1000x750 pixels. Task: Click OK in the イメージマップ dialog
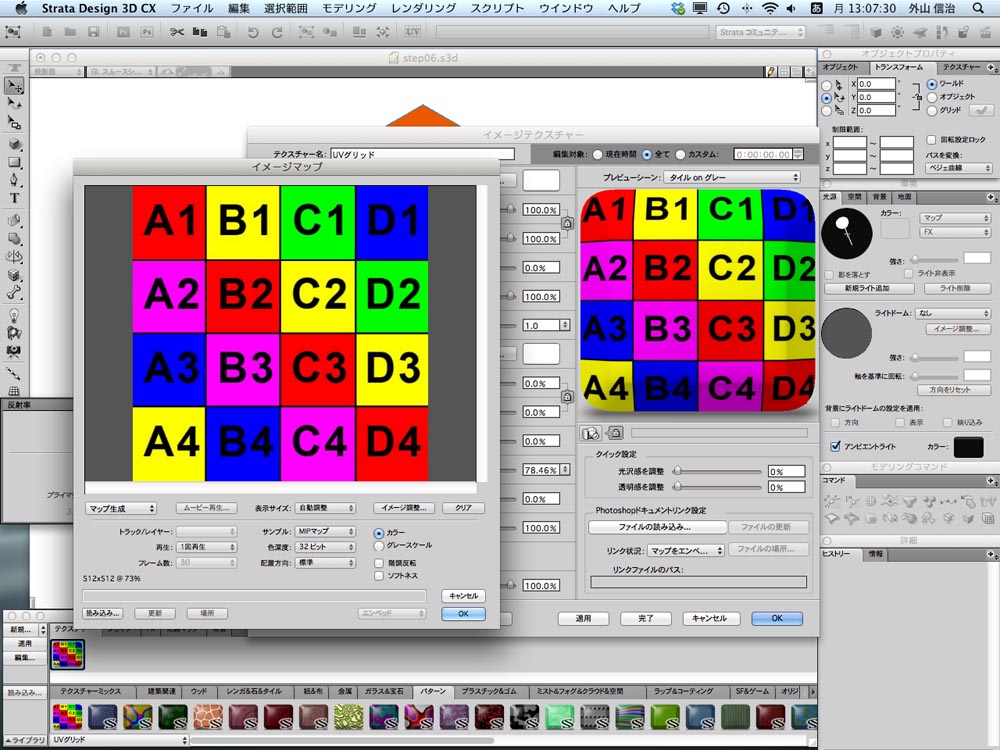(463, 614)
